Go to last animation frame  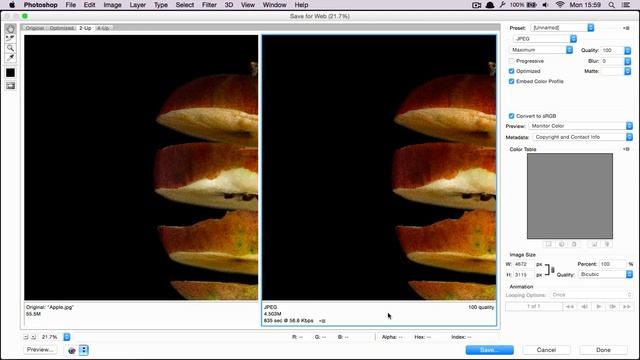pos(627,307)
